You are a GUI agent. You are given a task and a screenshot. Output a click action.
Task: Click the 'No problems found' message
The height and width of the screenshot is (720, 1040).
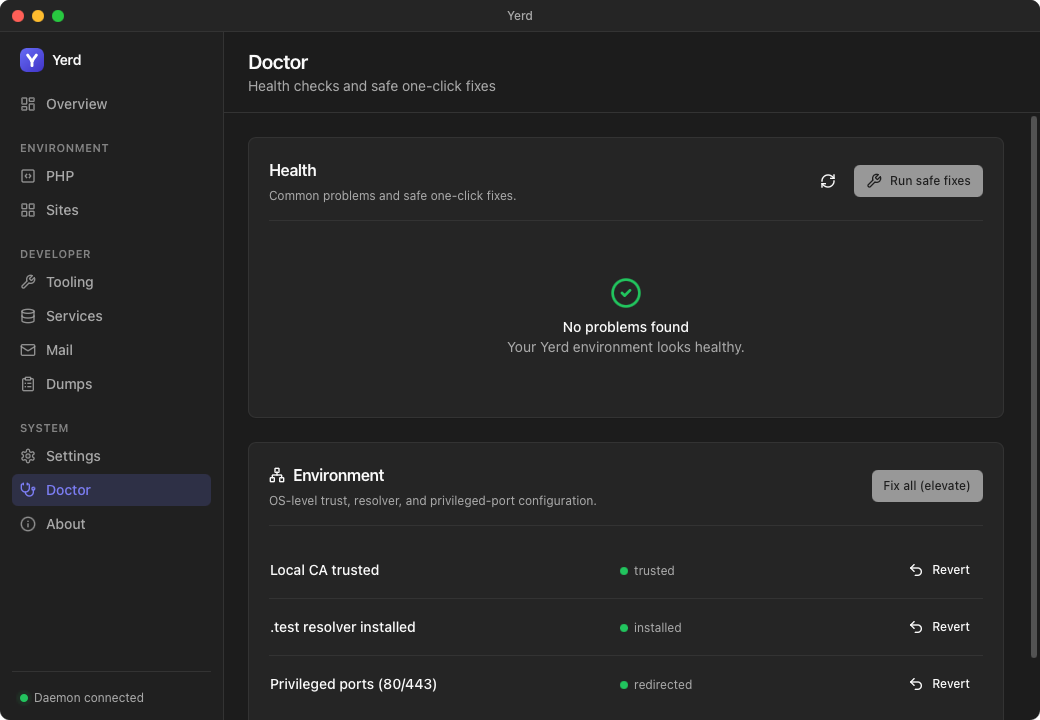(x=625, y=327)
